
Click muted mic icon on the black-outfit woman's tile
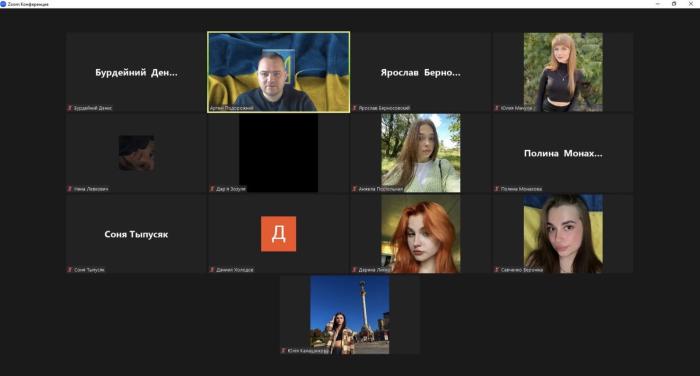click(496, 108)
